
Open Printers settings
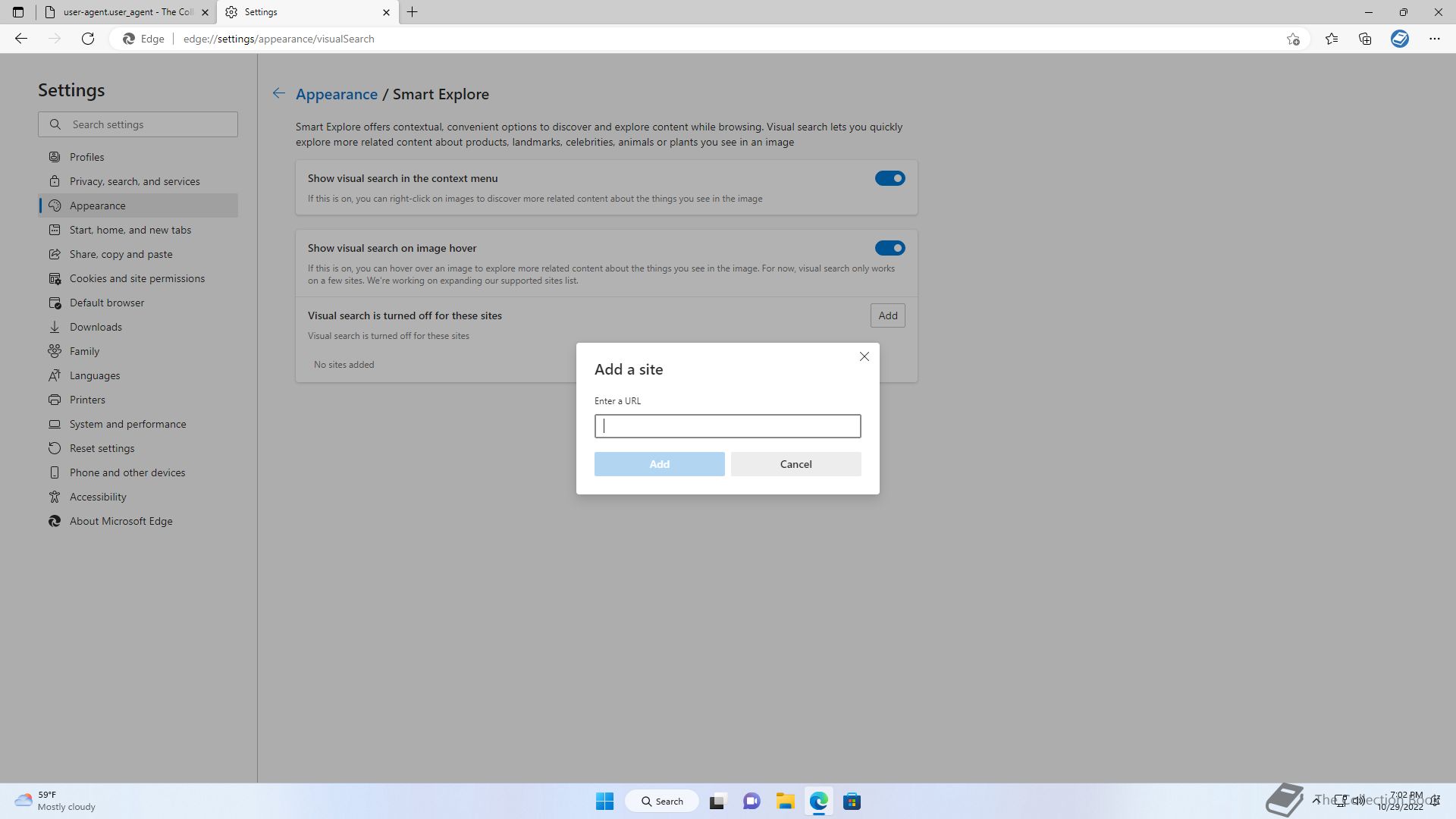(x=138, y=400)
